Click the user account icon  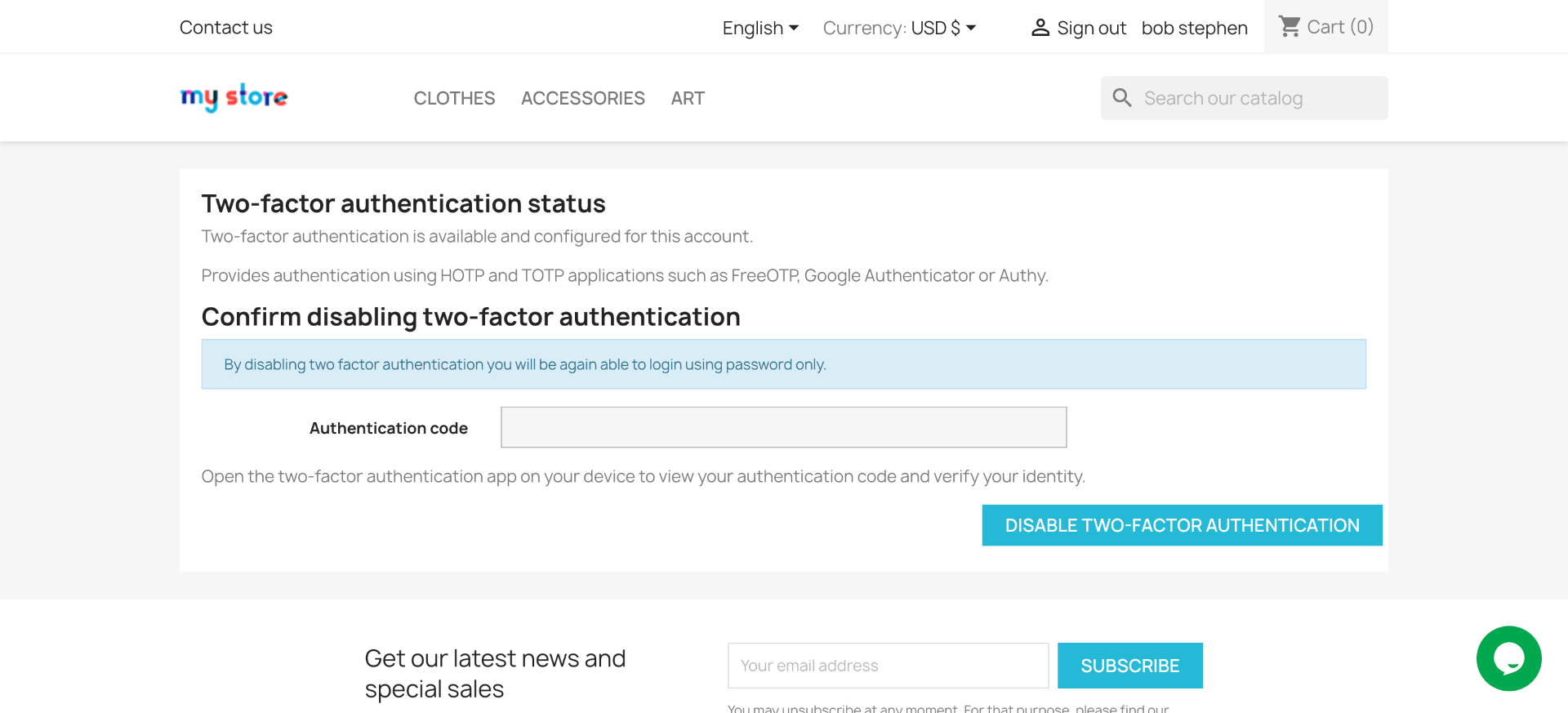1040,28
